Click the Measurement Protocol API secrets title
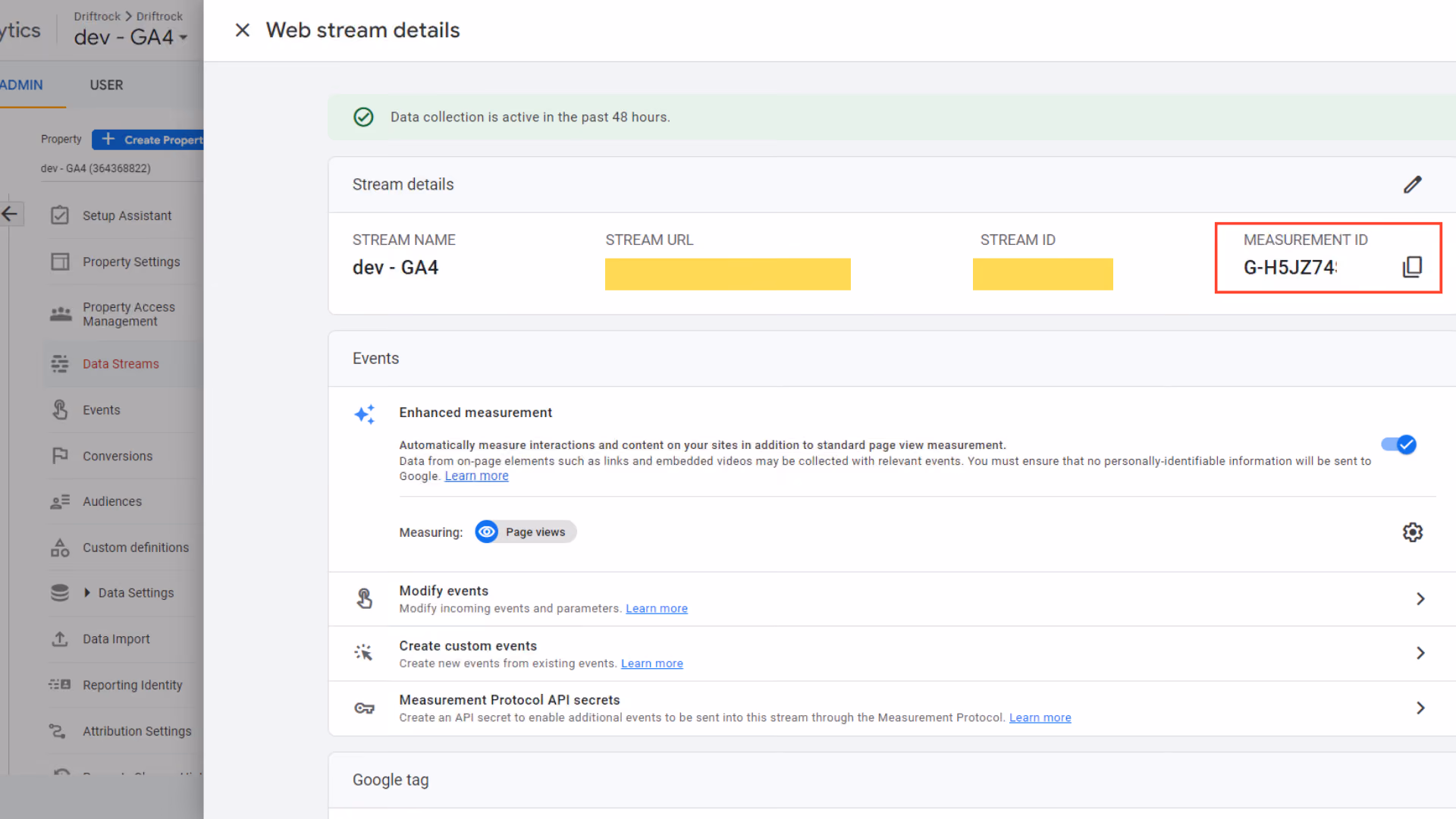Image resolution: width=1456 pixels, height=819 pixels. 510,700
